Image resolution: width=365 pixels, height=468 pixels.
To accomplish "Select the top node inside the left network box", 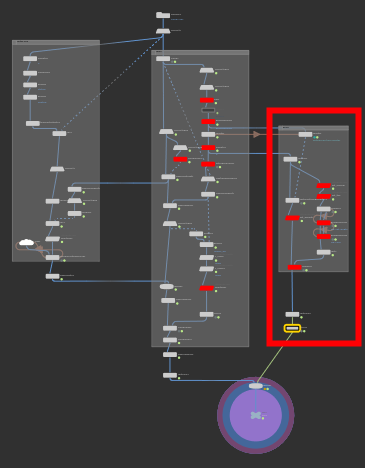I will click(x=30, y=59).
